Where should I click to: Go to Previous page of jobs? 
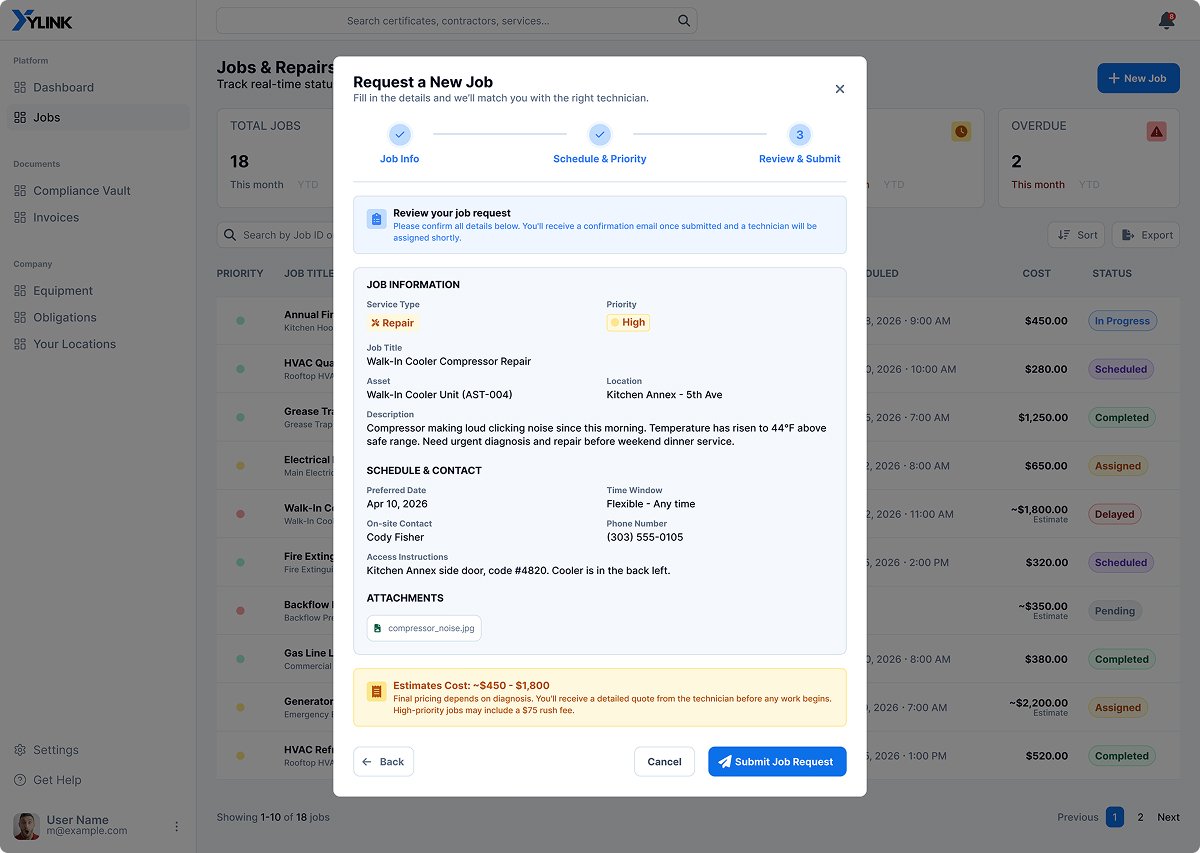pos(1078,817)
